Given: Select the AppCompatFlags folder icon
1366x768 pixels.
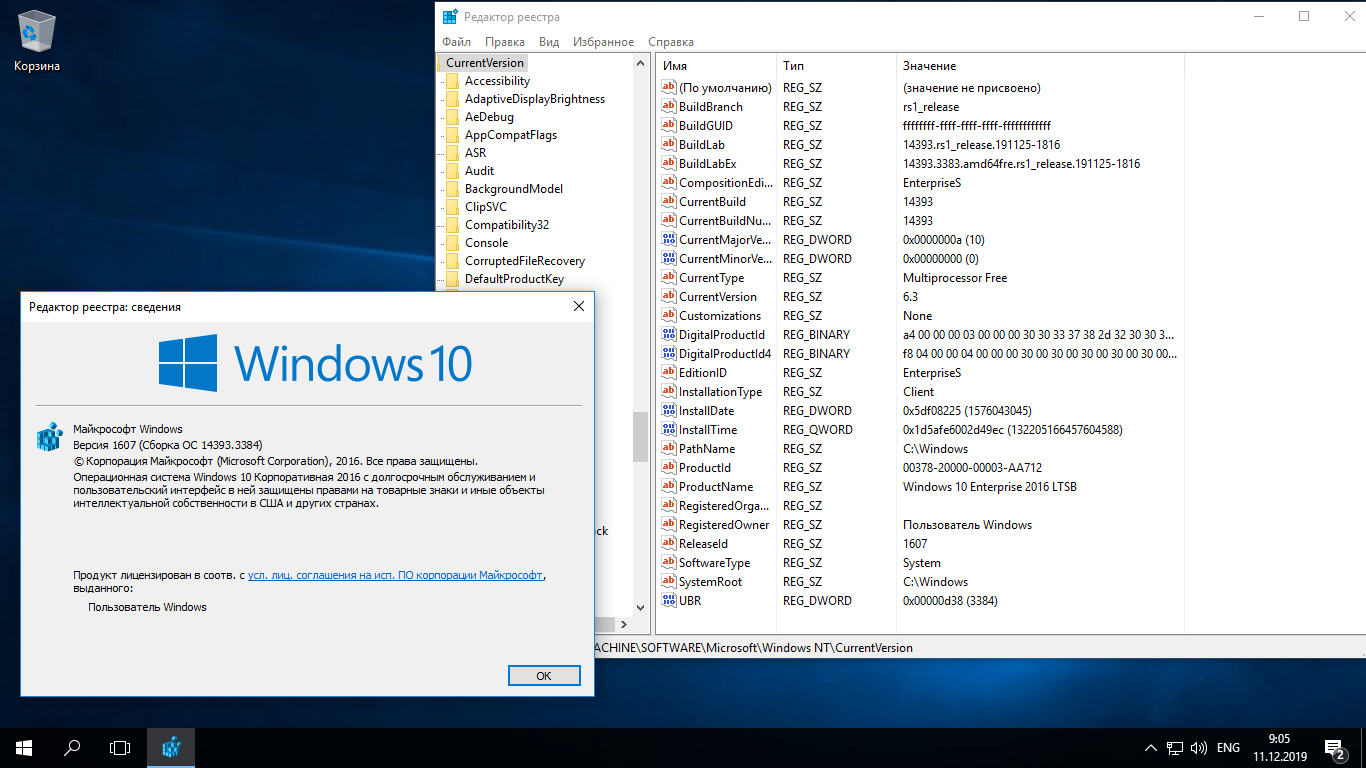Looking at the screenshot, I should (452, 135).
